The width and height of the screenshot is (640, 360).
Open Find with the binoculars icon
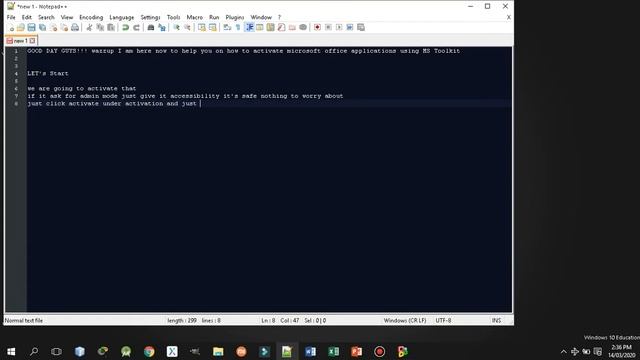(x=151, y=27)
